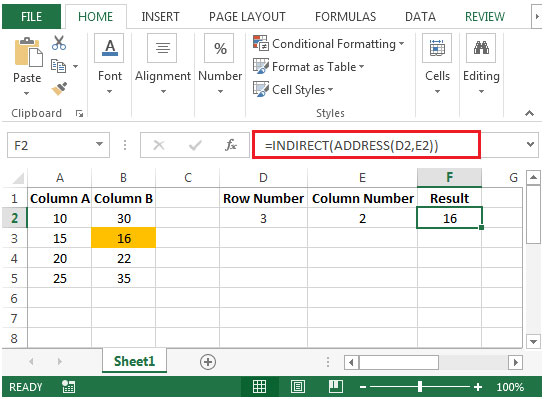
Task: Click the Format as Table icon
Action: [261, 66]
